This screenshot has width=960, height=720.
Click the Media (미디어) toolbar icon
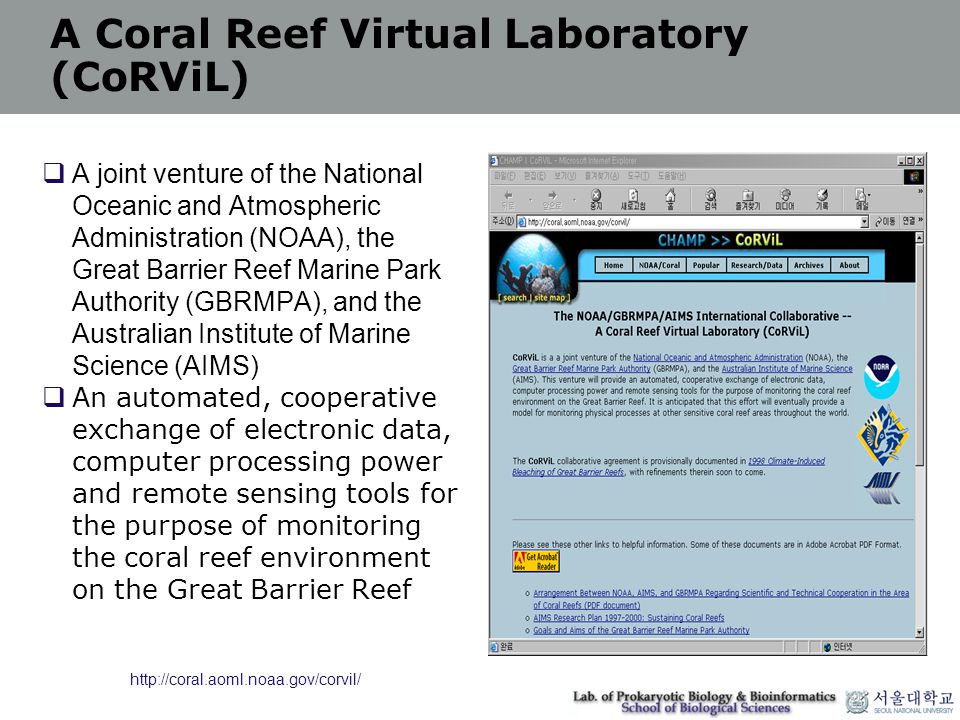coord(785,199)
